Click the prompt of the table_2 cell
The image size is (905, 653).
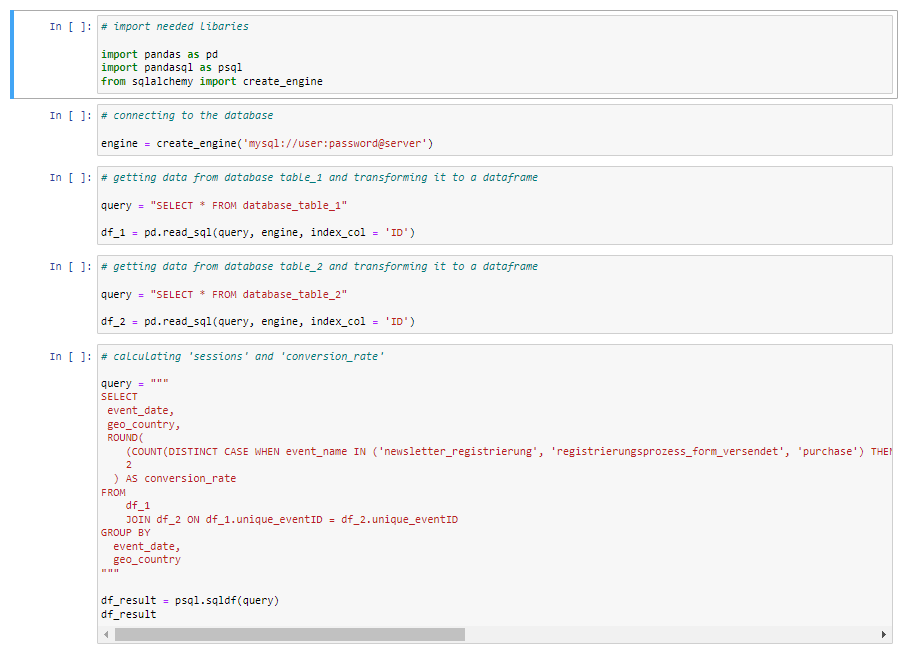70,267
